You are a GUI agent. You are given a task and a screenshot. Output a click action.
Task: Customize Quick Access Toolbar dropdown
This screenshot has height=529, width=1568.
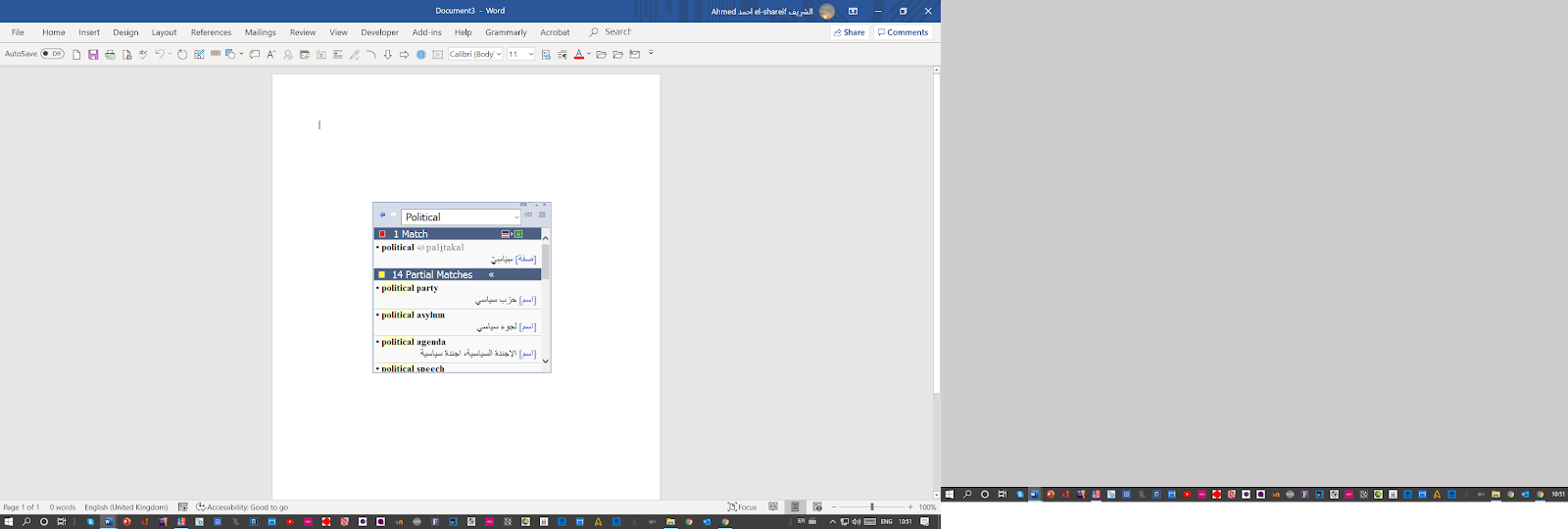point(651,54)
